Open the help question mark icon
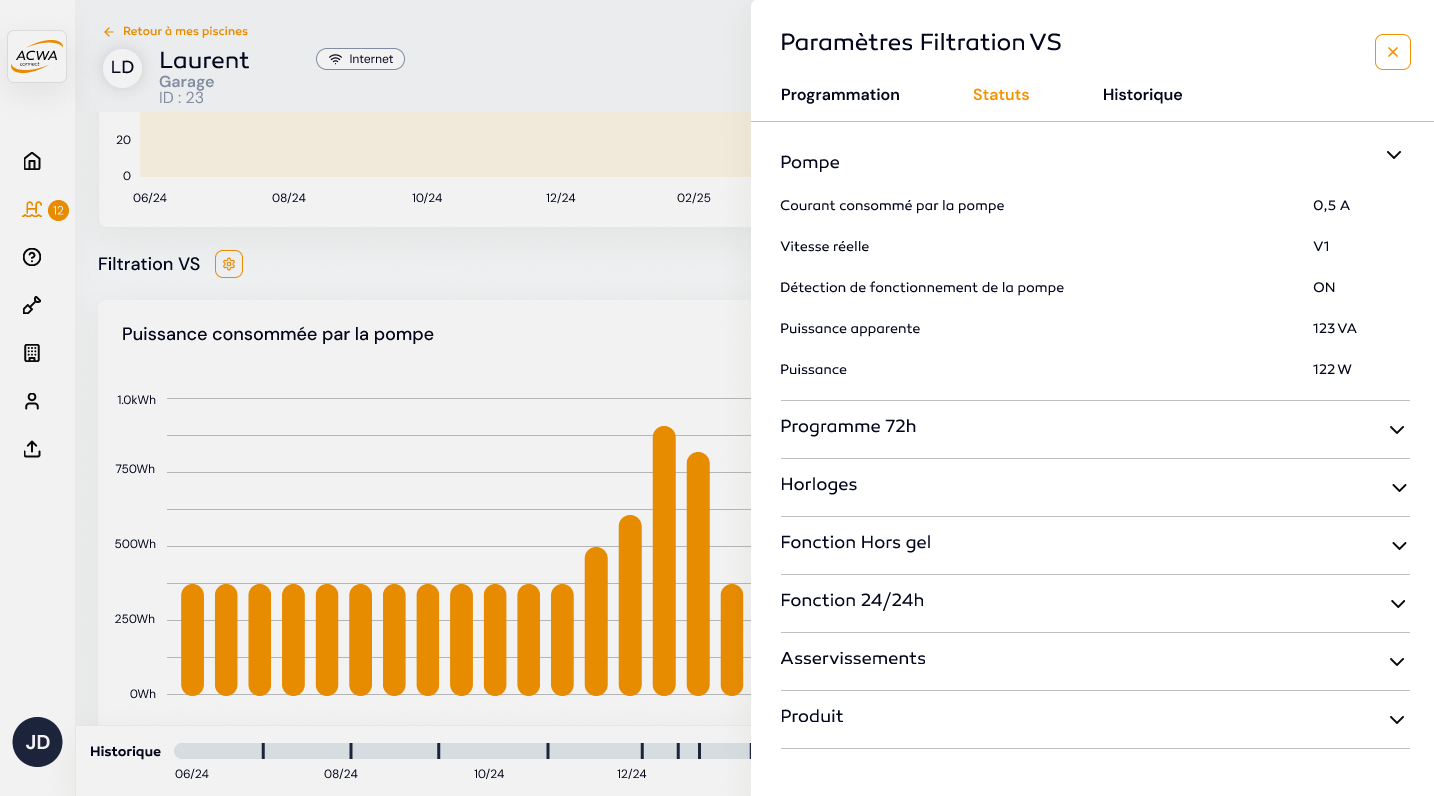Viewport: 1434px width, 796px height. 32,257
